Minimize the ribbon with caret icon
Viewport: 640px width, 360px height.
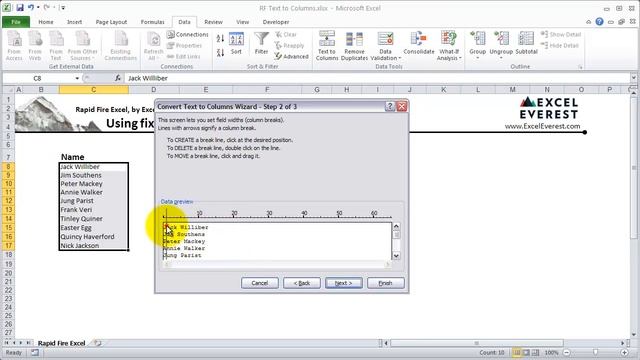(x=589, y=22)
